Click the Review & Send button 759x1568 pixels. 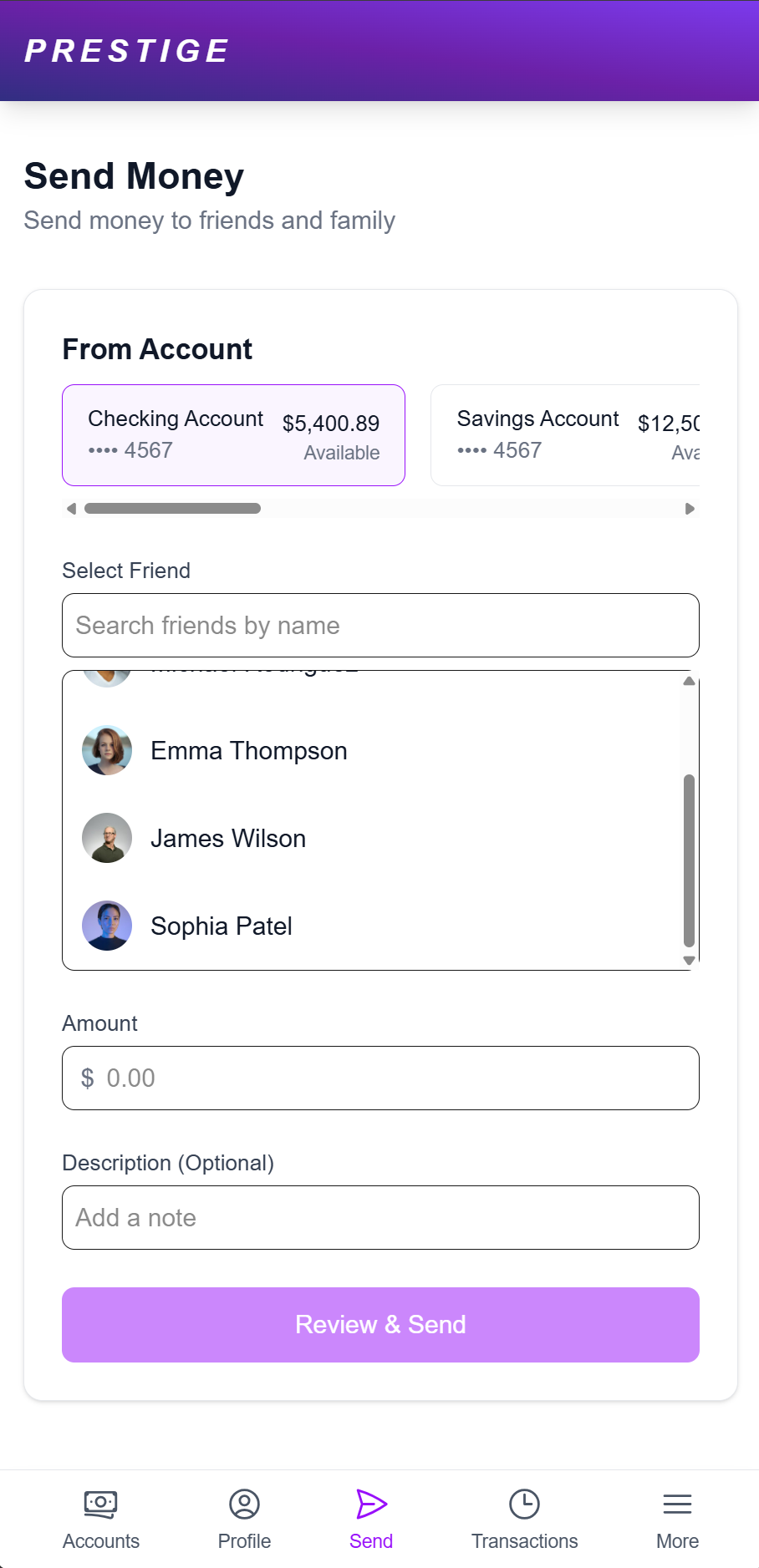[380, 1325]
